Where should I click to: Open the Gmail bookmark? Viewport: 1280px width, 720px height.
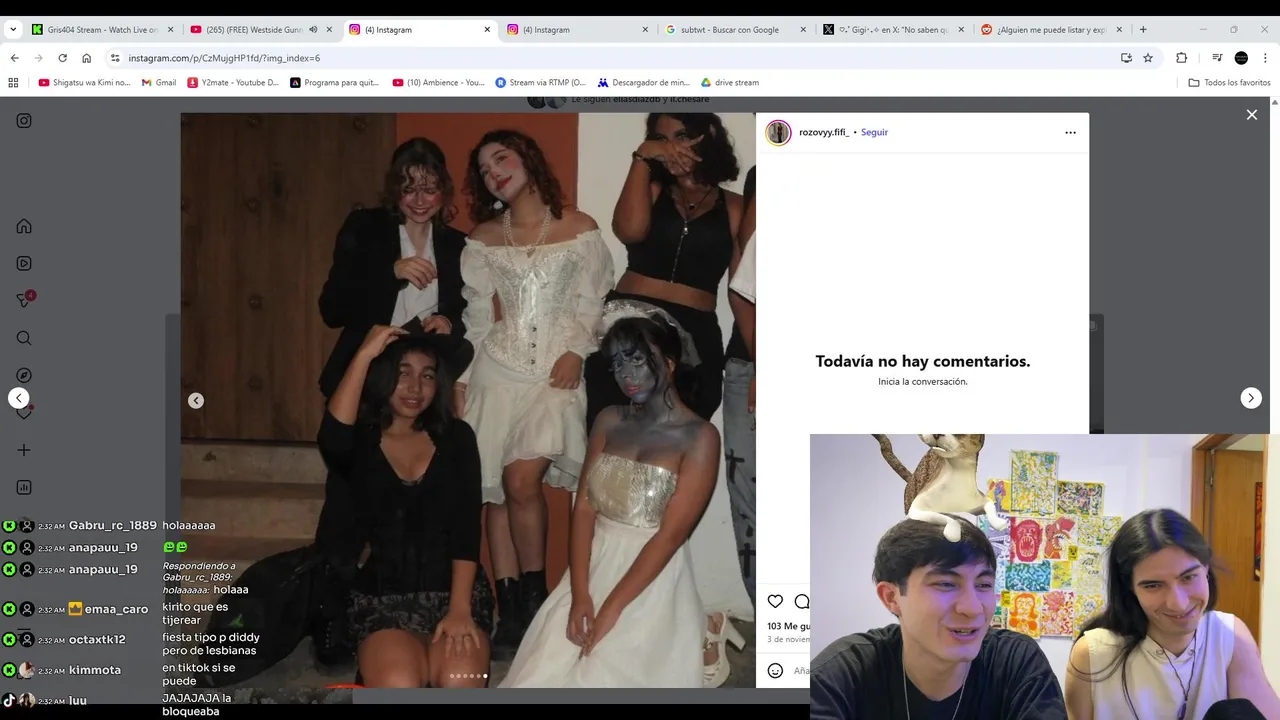coord(159,82)
